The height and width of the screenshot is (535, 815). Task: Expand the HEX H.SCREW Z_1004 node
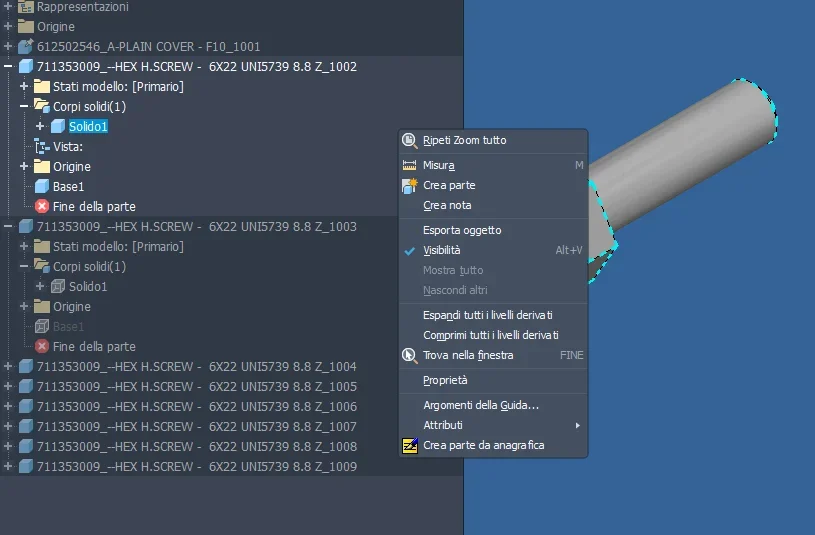(8, 366)
